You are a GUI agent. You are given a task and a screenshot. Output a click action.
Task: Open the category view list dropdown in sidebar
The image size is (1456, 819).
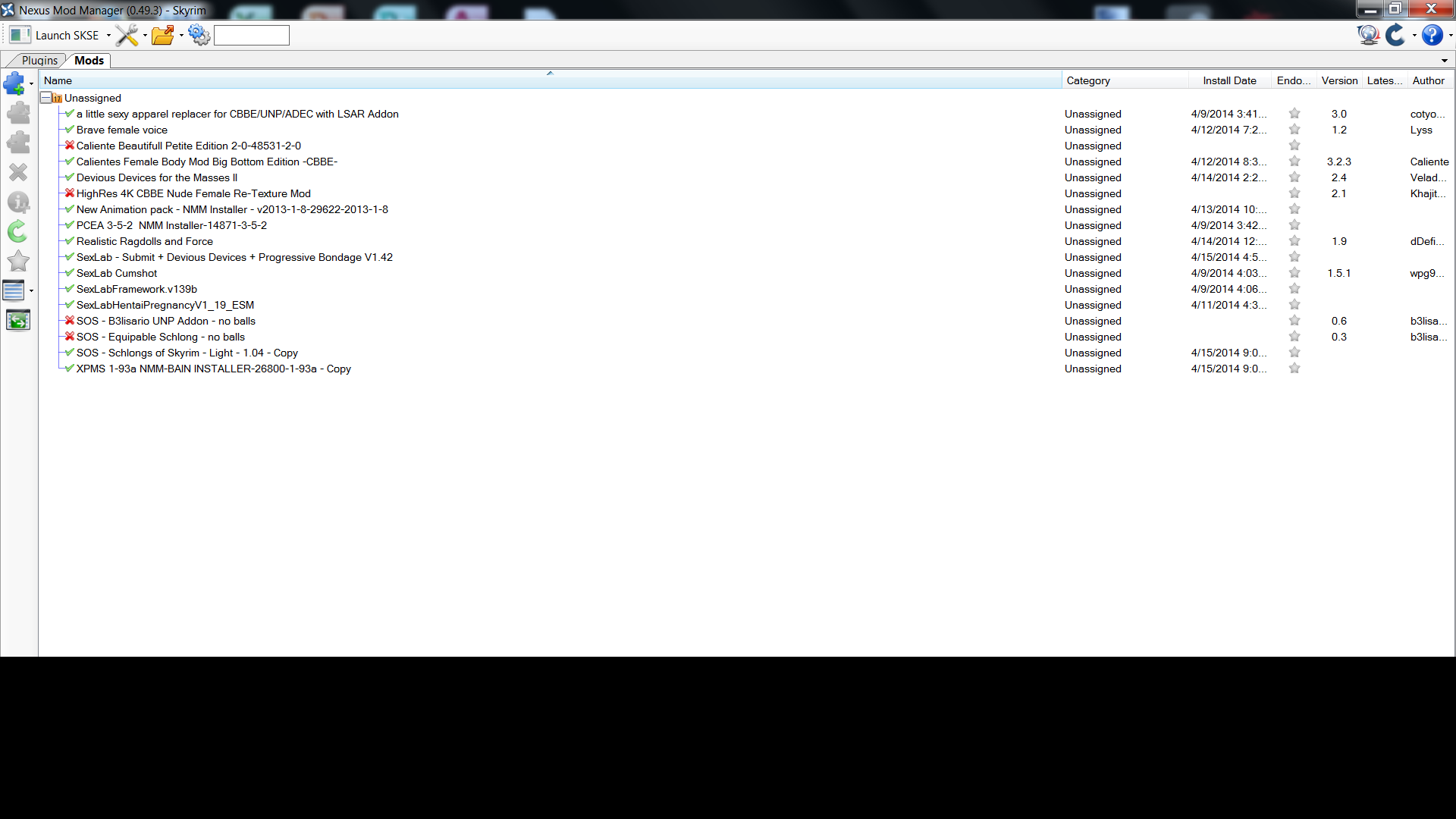pyautogui.click(x=31, y=290)
